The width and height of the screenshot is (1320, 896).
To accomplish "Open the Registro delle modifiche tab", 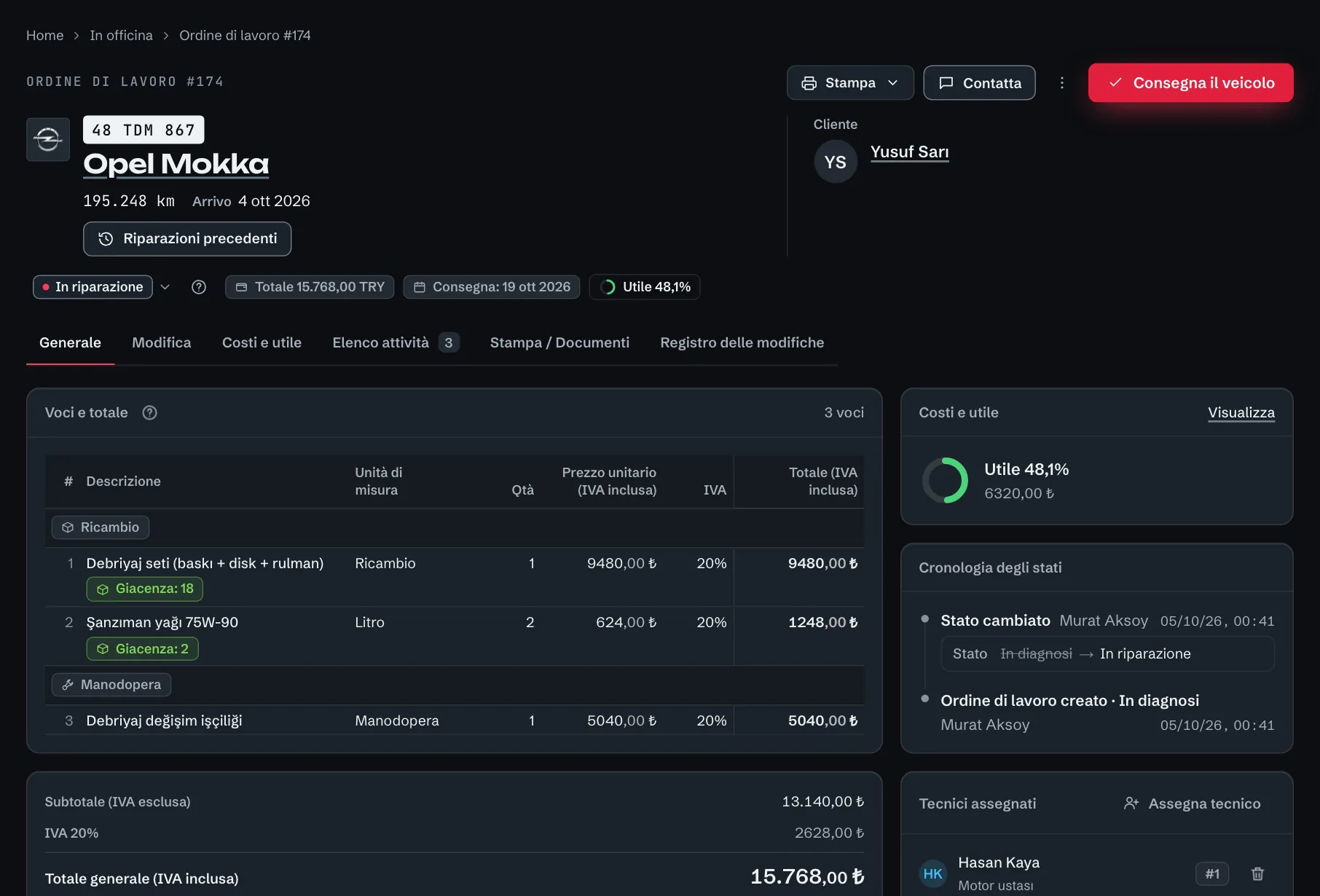I will click(x=742, y=342).
